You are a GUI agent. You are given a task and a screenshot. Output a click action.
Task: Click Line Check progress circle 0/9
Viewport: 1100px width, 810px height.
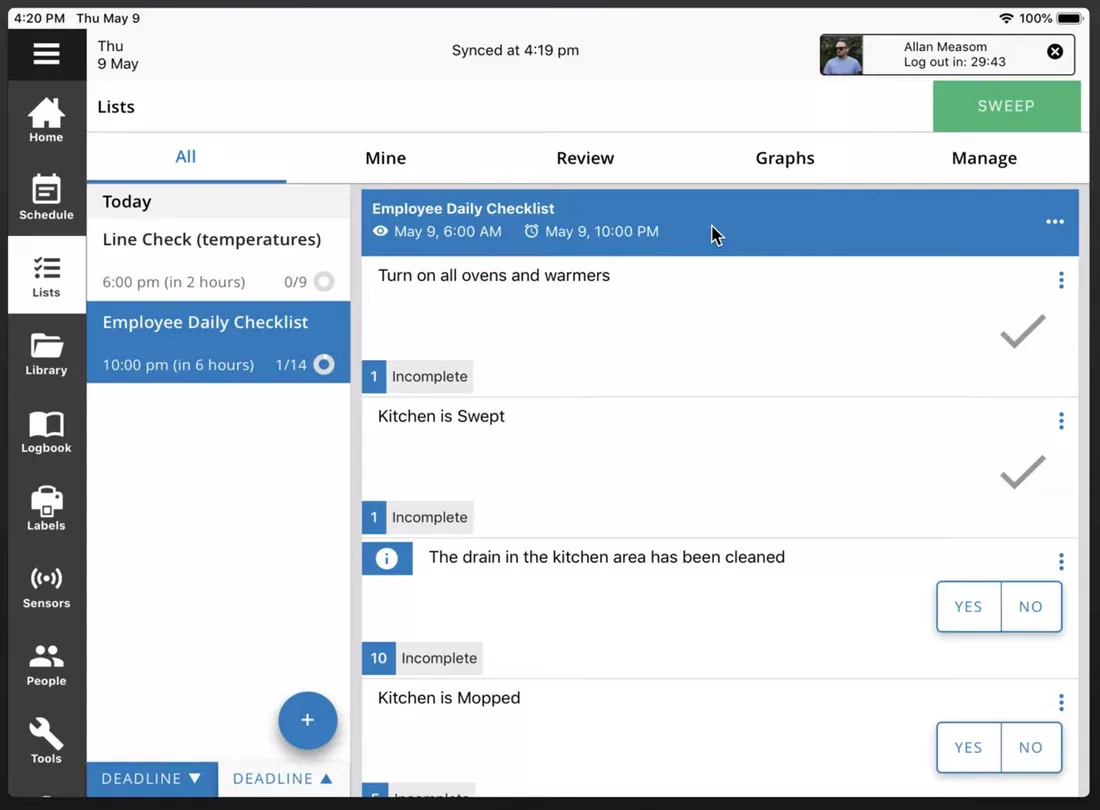323,282
